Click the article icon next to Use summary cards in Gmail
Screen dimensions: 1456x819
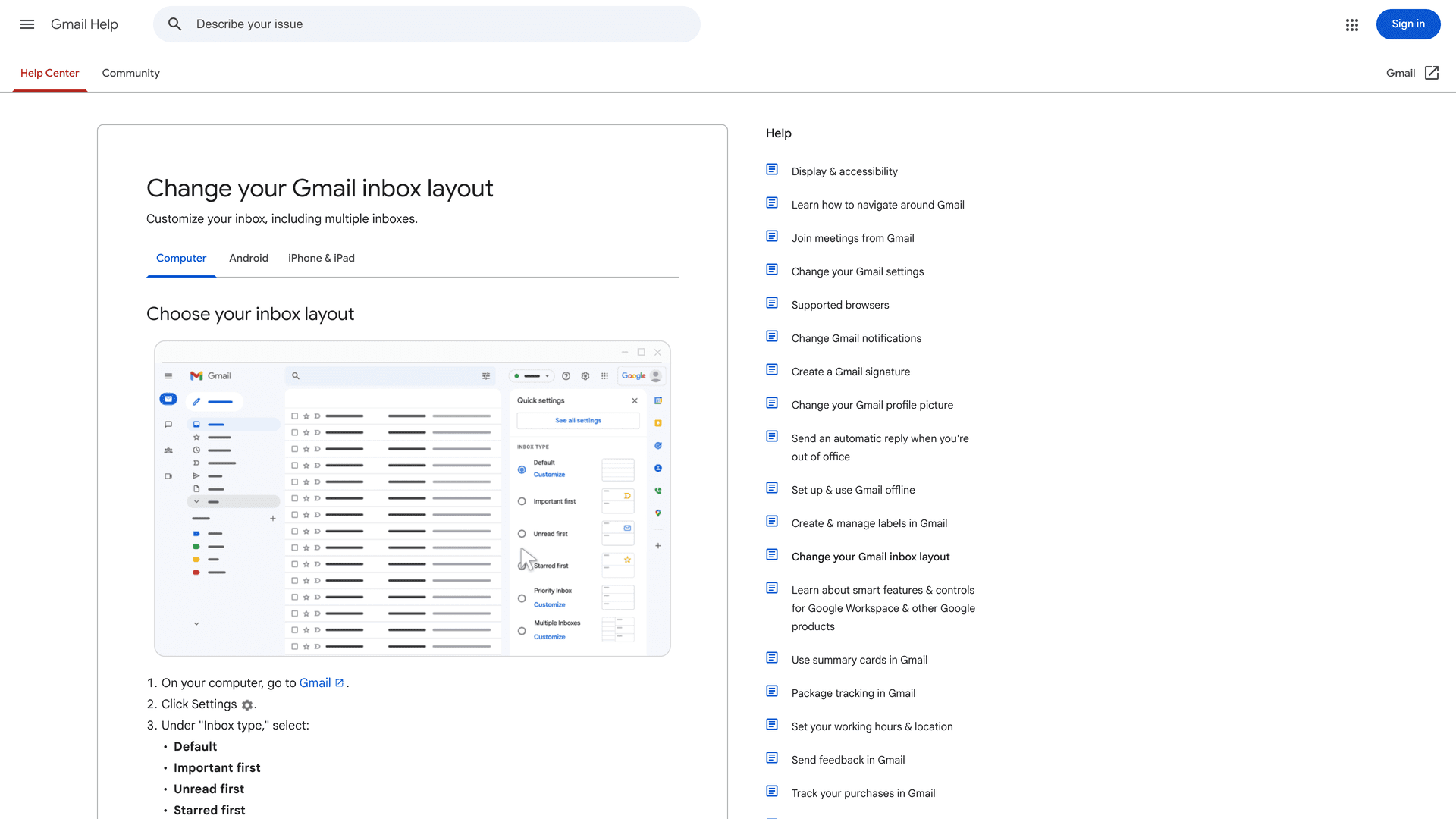(x=771, y=657)
